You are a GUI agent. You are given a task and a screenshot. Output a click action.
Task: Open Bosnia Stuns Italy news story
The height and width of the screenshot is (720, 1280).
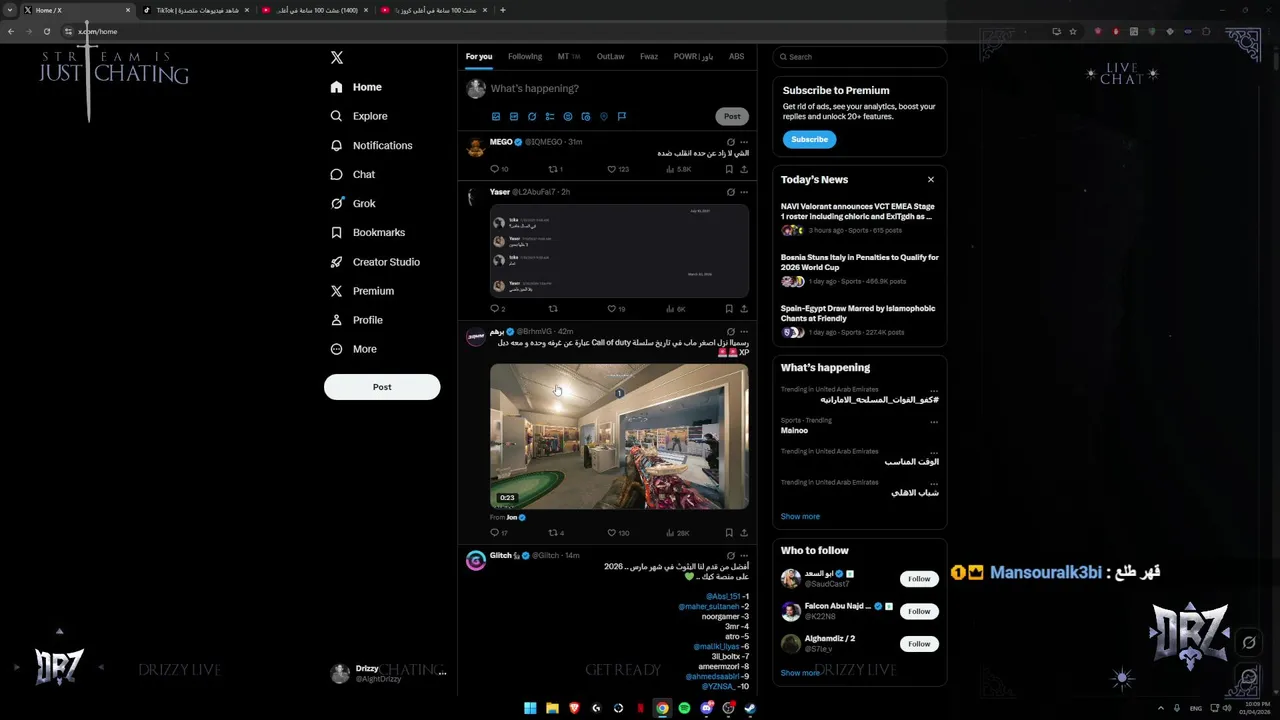(x=860, y=269)
